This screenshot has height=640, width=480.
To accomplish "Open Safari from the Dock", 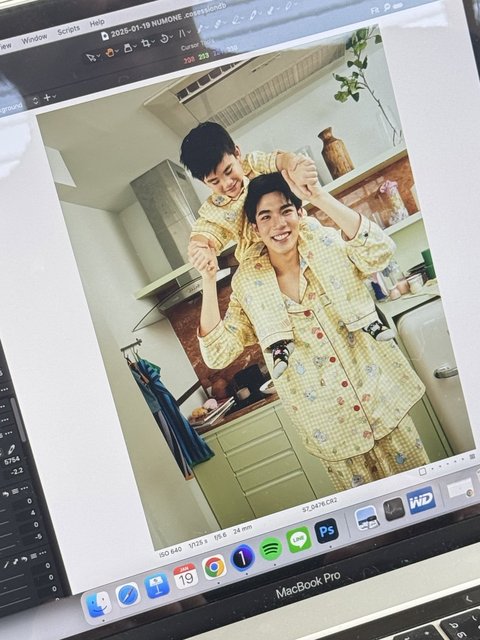I will tap(128, 595).
